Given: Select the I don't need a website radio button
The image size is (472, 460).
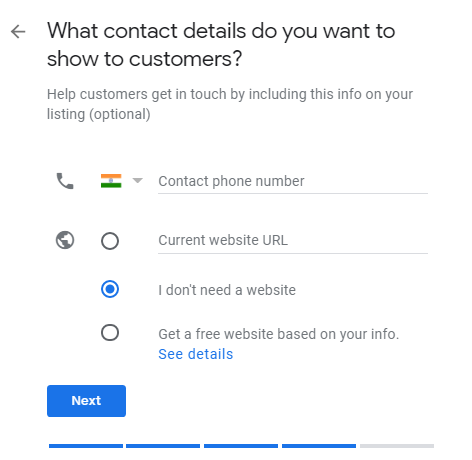Looking at the screenshot, I should click(x=110, y=289).
